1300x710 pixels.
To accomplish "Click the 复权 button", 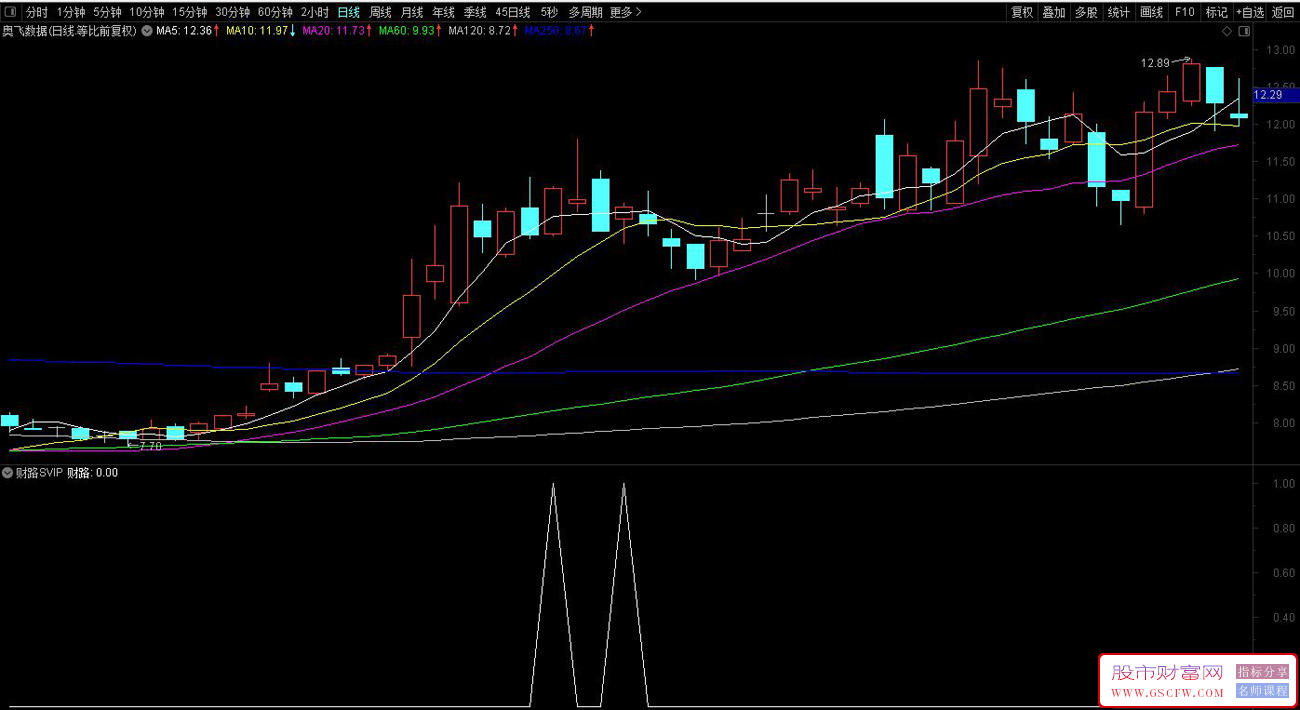I will 1021,13.
